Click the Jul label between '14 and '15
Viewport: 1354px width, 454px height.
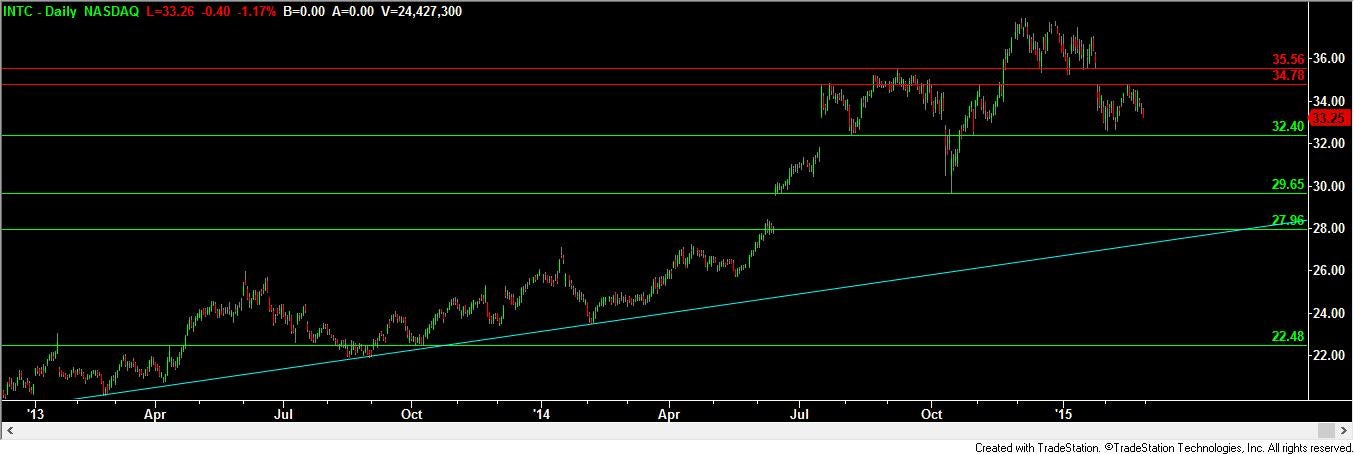[799, 412]
